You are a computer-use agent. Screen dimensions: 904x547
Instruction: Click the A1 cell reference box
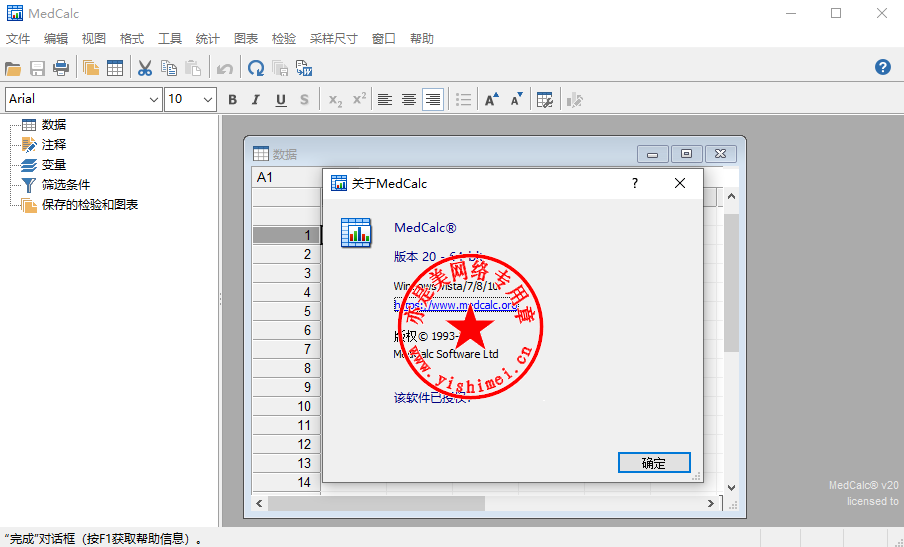[x=287, y=178]
